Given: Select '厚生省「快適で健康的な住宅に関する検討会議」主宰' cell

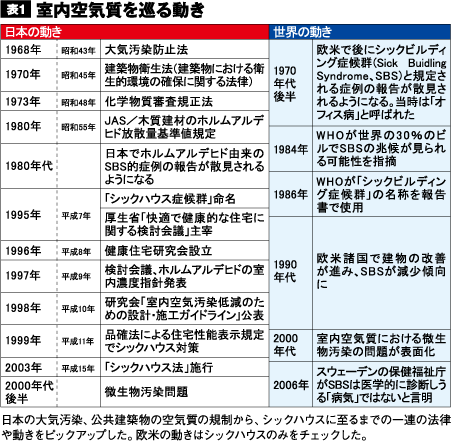Looking at the screenshot, I should click(185, 224).
